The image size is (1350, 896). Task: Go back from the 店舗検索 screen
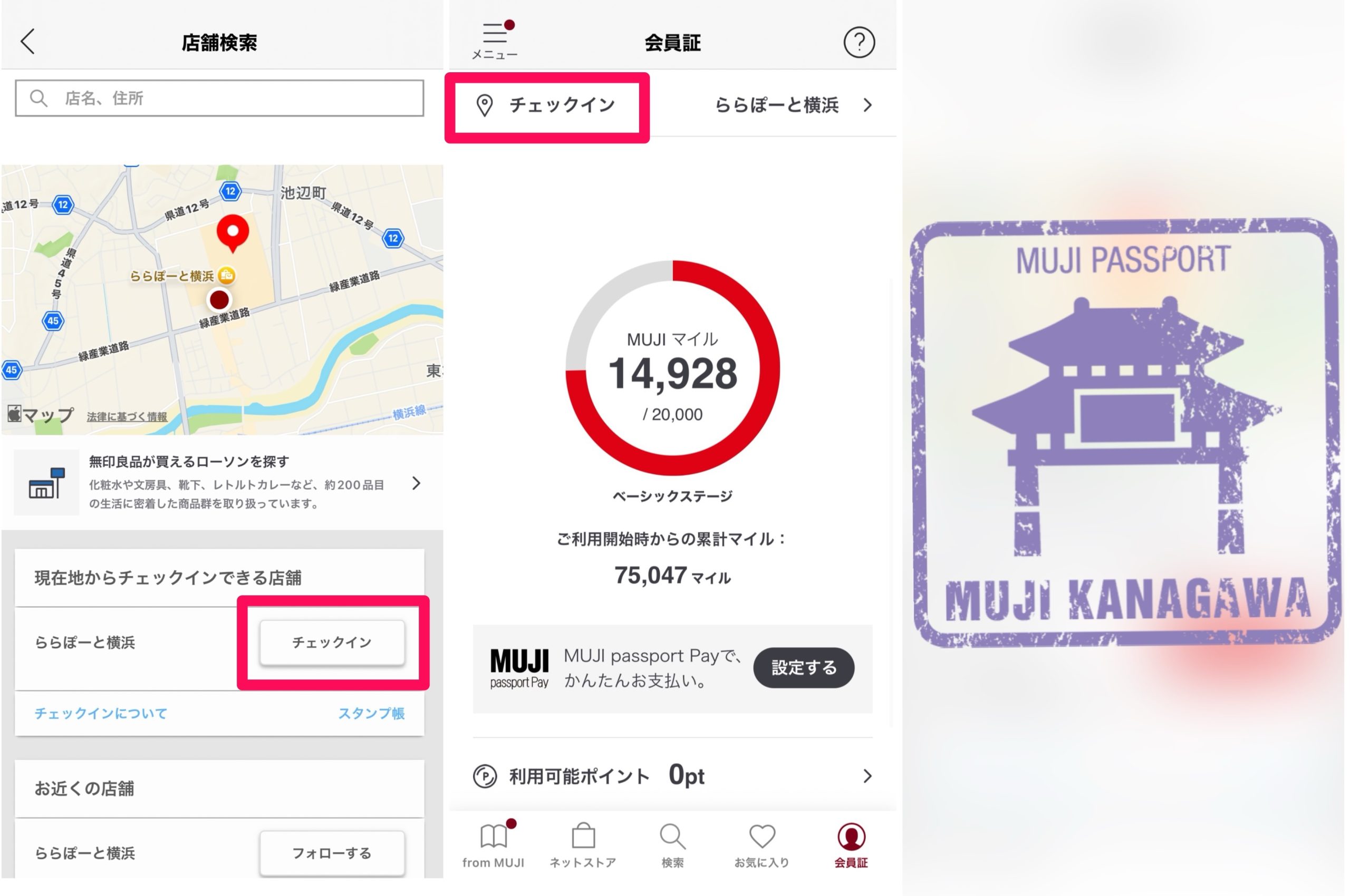coord(27,42)
